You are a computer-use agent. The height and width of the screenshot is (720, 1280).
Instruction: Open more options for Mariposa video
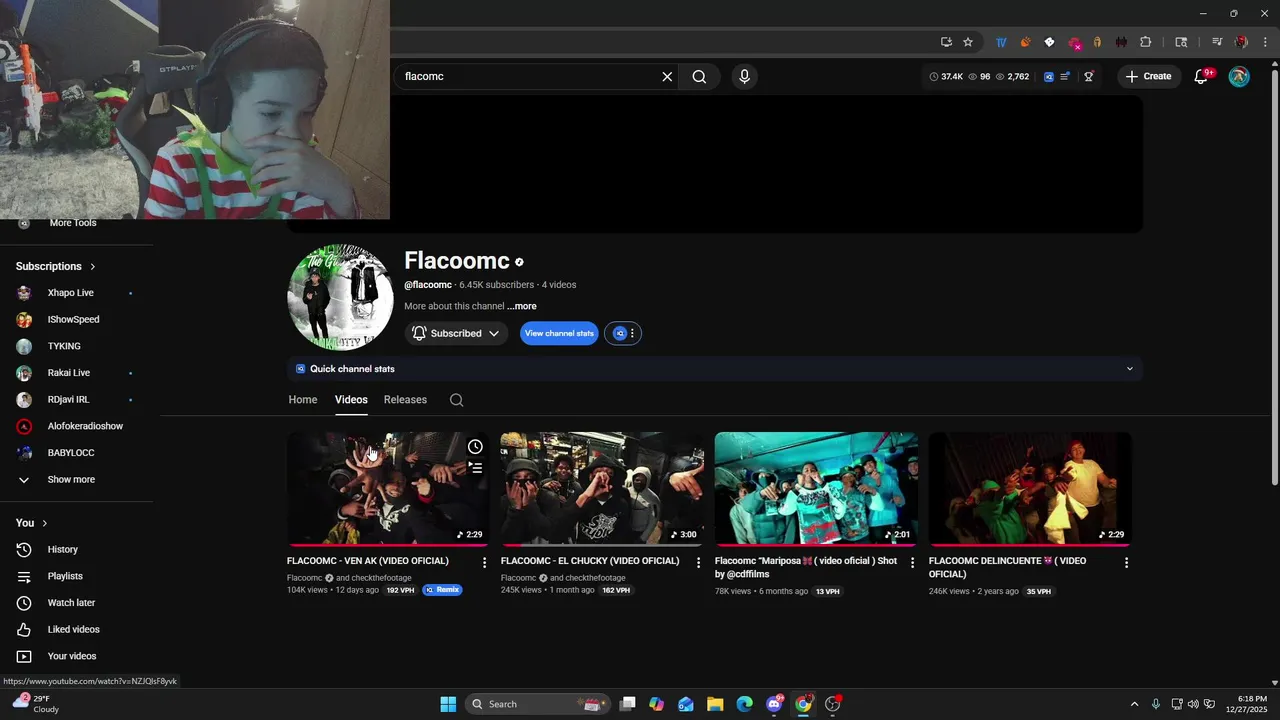[x=912, y=563]
